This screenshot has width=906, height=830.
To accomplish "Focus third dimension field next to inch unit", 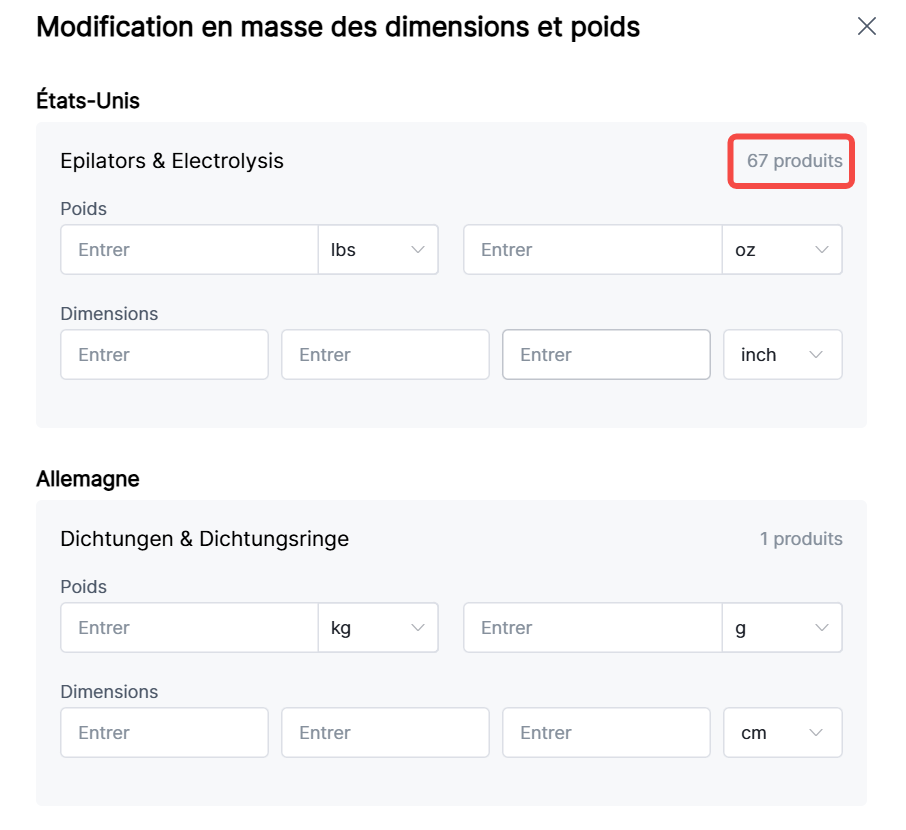I will tap(606, 355).
